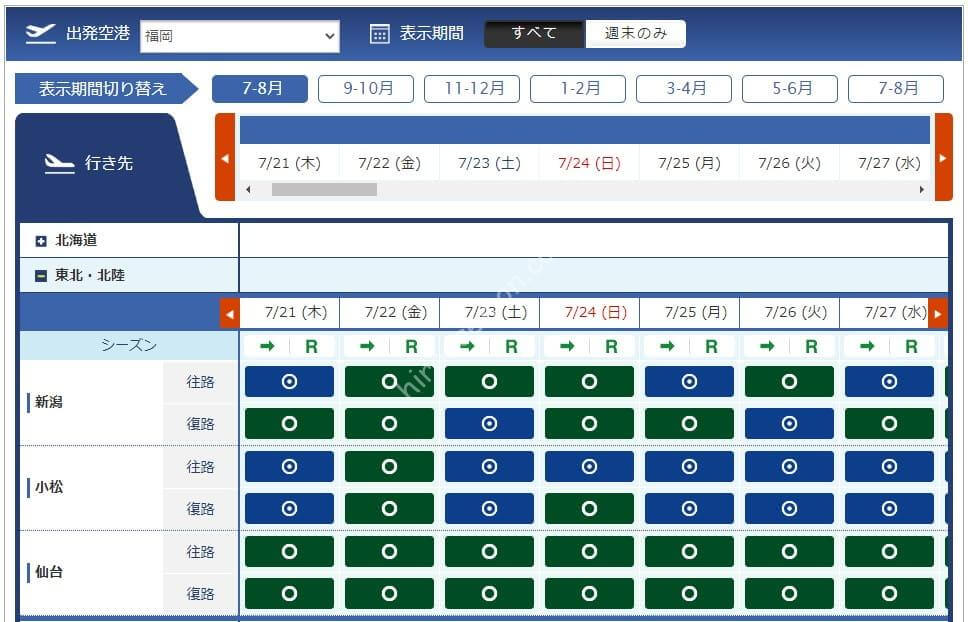Select 小松 往路 availability for 7/24

(x=589, y=466)
